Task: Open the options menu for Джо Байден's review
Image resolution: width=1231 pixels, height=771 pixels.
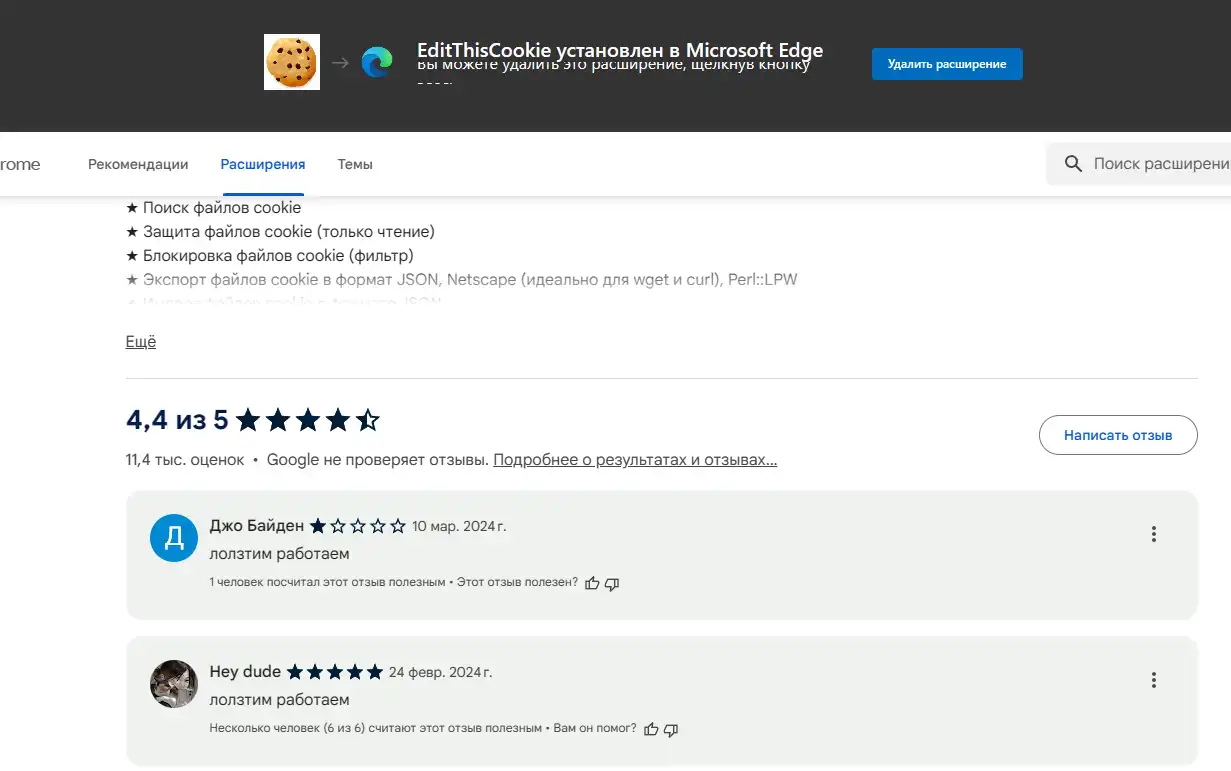Action: [x=1153, y=534]
